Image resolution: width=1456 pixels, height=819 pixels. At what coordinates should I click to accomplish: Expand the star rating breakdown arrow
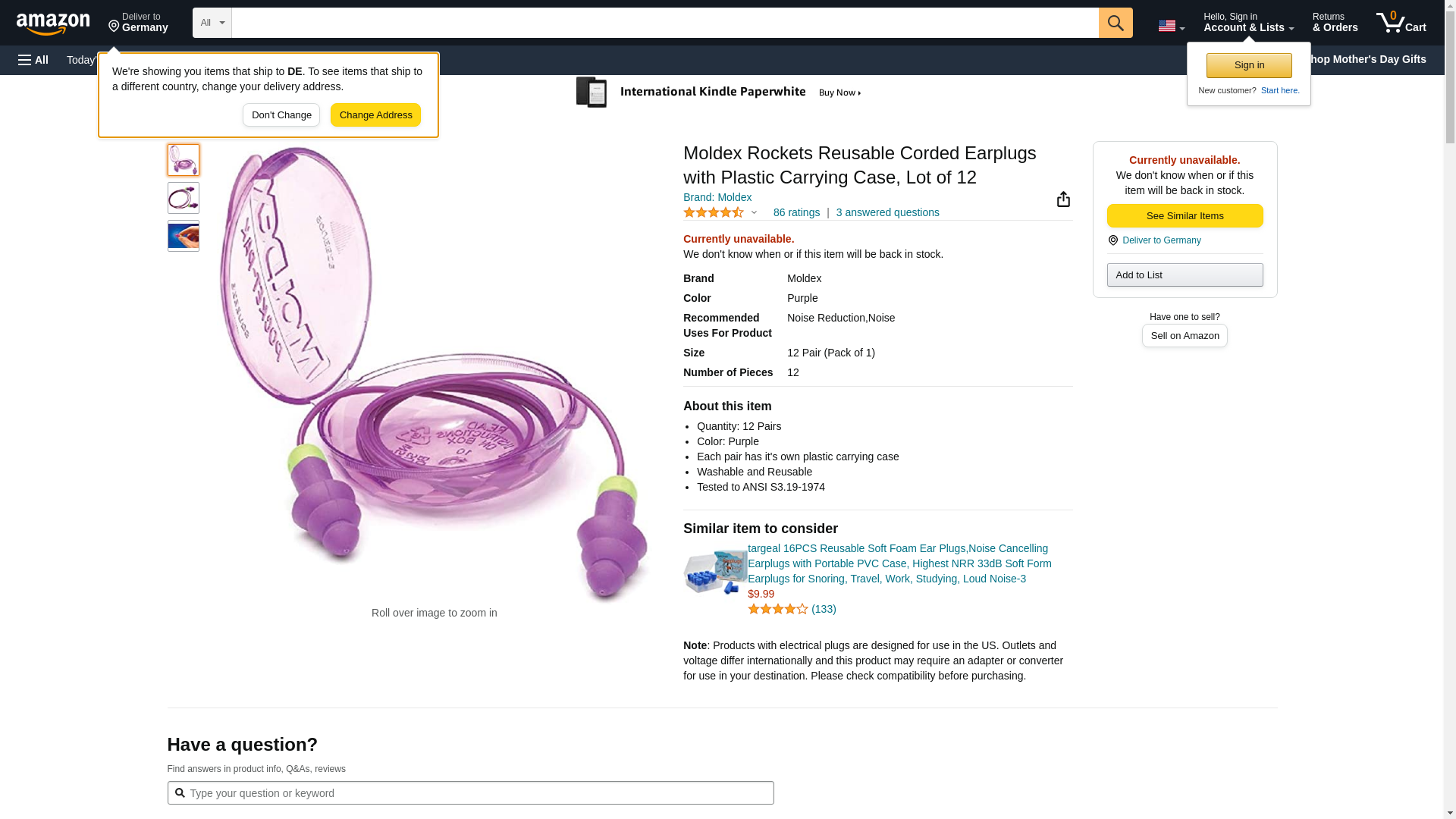(754, 213)
